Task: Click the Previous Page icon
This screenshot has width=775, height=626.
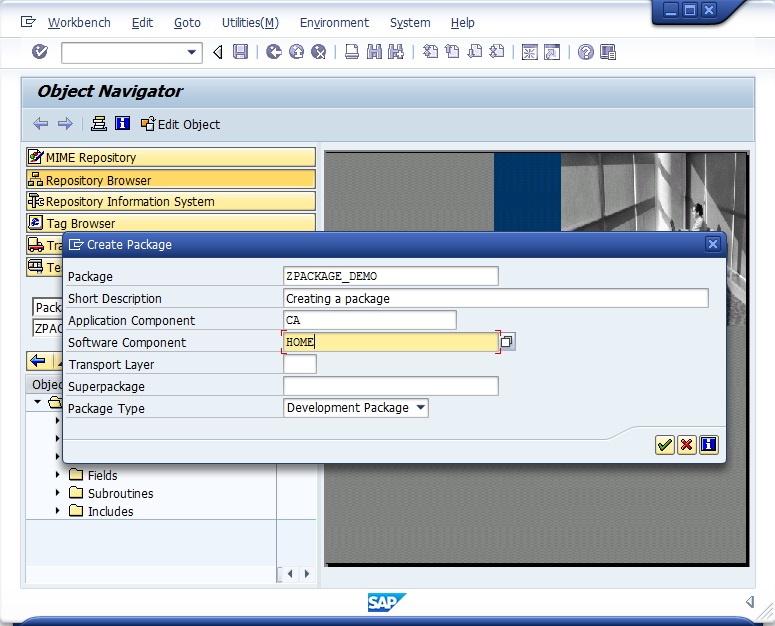Action: 452,51
